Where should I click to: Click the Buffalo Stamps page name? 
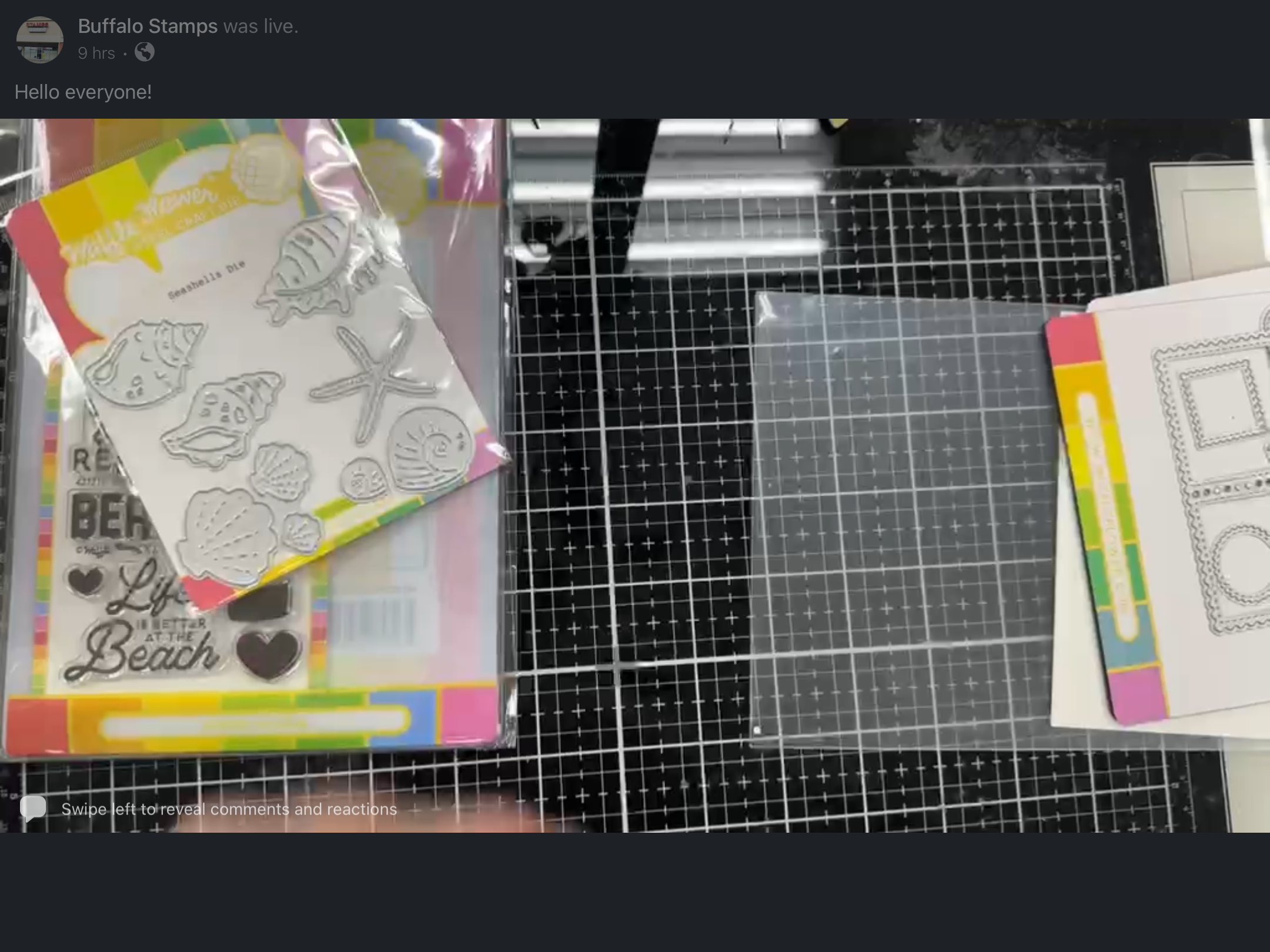coord(148,26)
